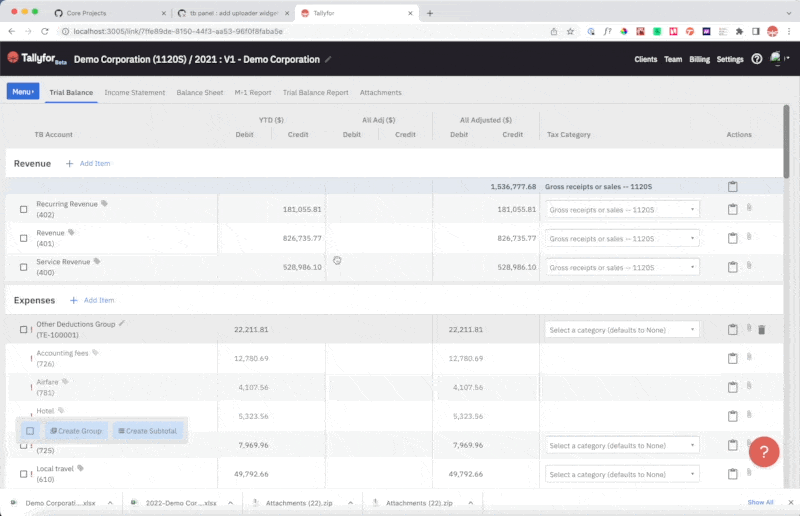Image resolution: width=800 pixels, height=516 pixels.
Task: Switch to the Balance Sheet tab
Action: pos(199,92)
